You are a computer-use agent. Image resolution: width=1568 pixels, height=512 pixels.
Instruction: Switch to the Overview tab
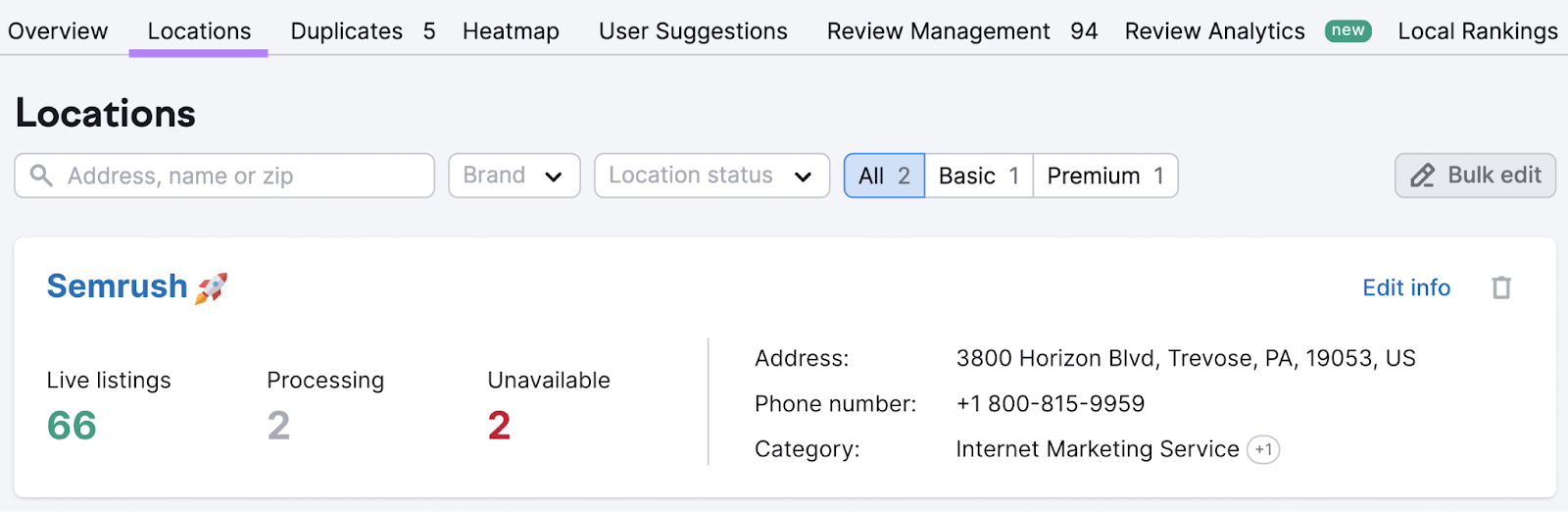coord(58,31)
